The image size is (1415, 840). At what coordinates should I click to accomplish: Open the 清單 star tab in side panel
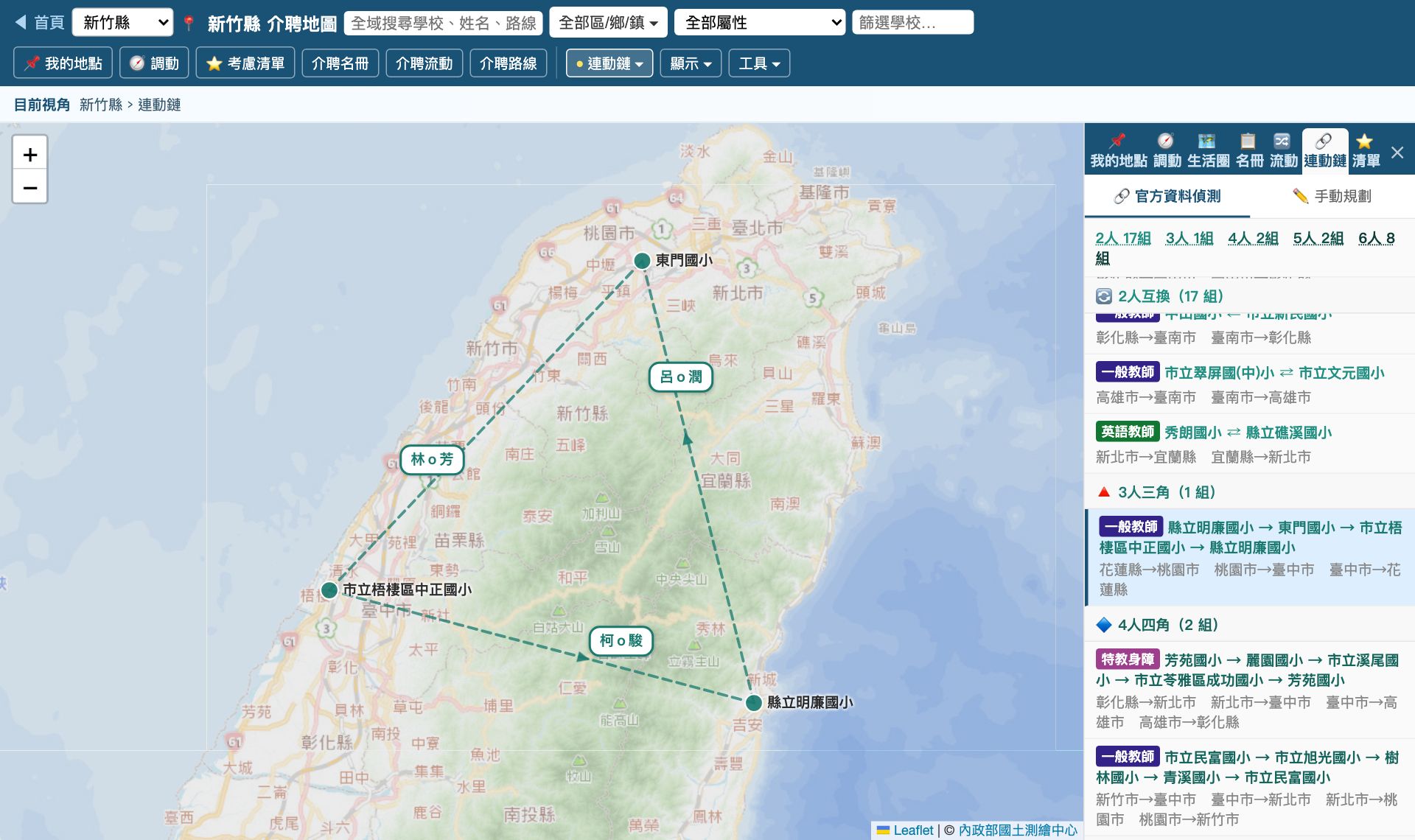(x=1365, y=151)
